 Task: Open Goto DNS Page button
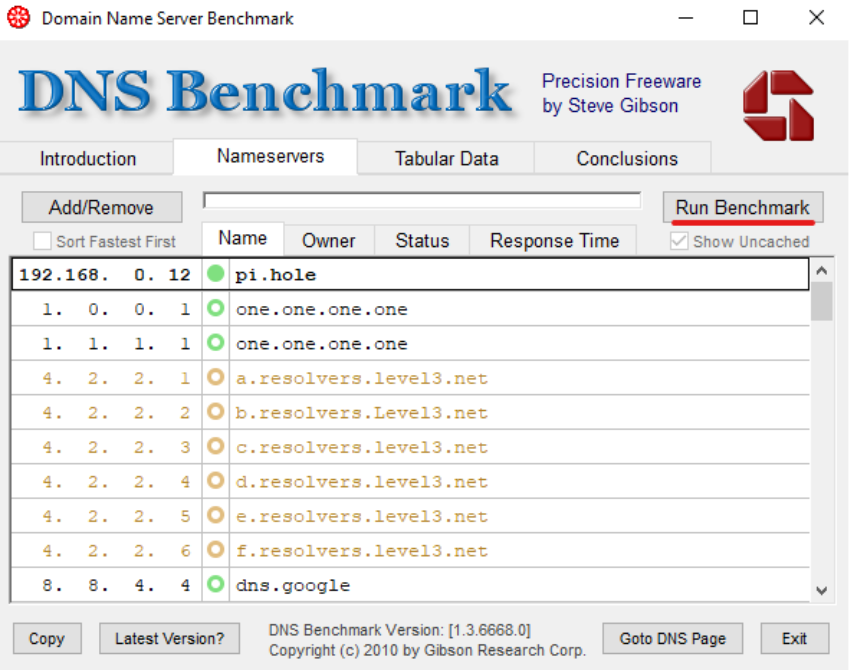click(672, 639)
